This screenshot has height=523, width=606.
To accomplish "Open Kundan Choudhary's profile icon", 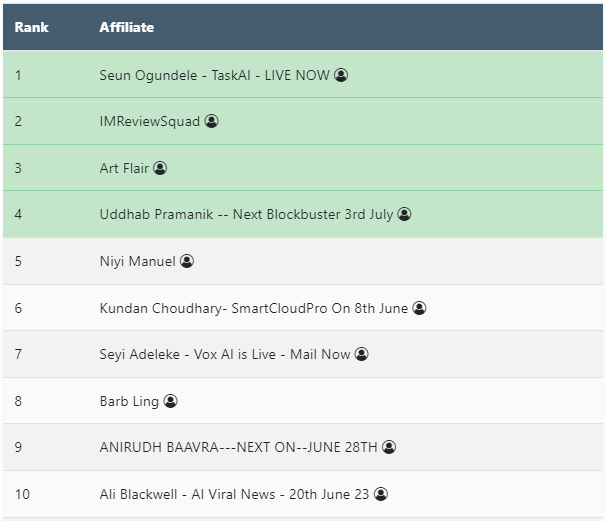I will click(x=419, y=308).
